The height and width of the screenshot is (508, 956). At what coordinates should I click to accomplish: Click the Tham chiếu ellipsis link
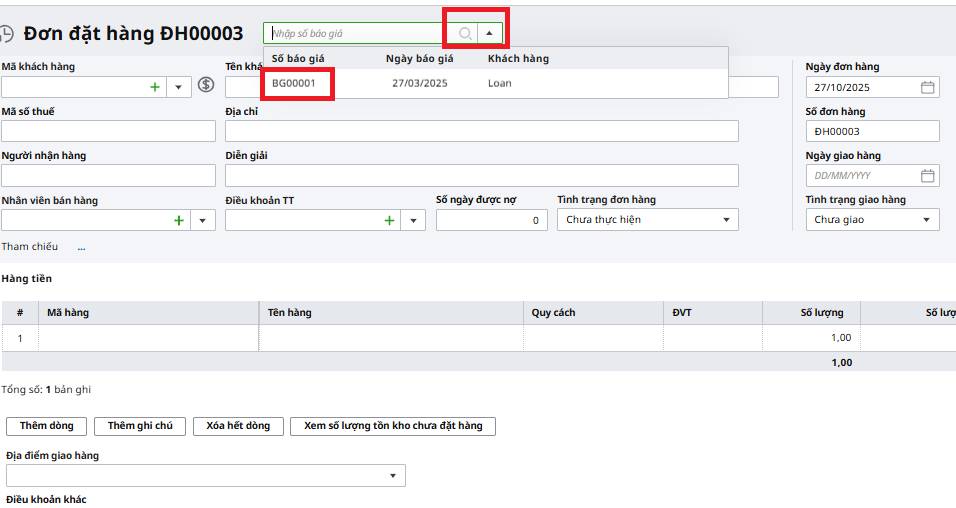[x=81, y=247]
